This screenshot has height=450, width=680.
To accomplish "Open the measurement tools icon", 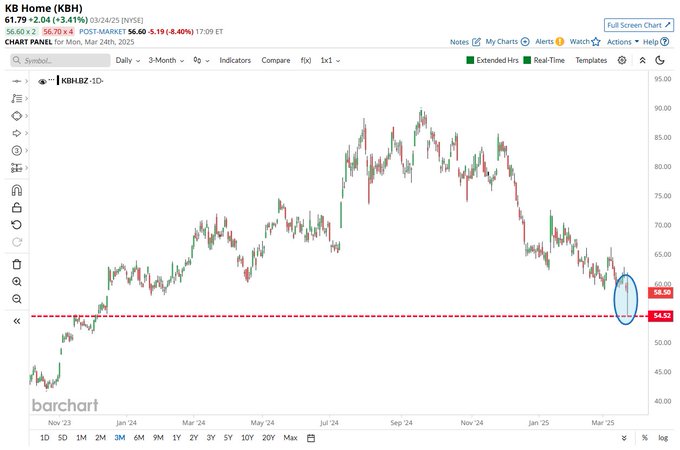I will point(16,168).
